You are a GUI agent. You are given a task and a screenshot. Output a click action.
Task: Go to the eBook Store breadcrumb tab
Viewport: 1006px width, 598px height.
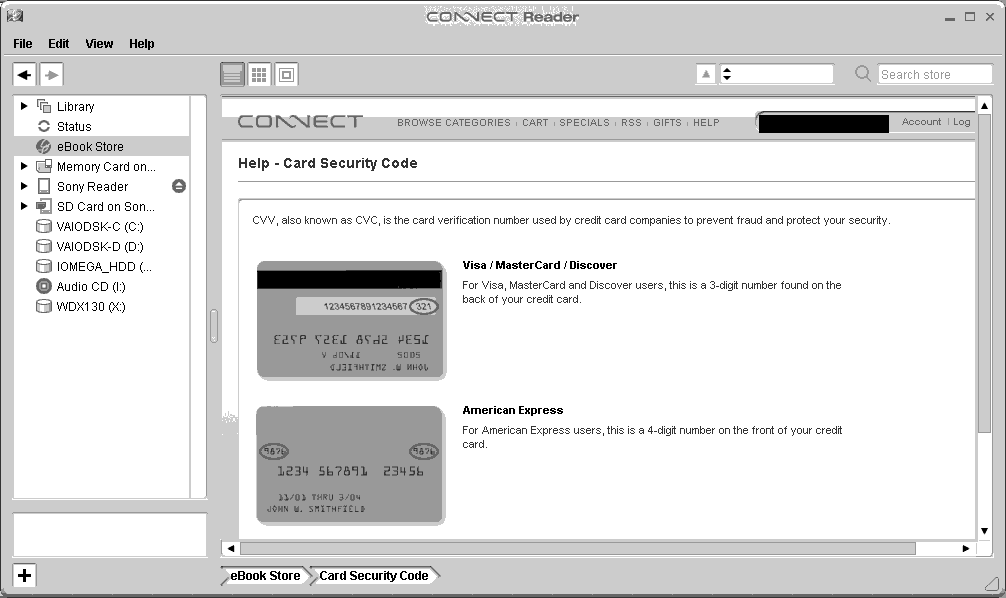coord(264,576)
